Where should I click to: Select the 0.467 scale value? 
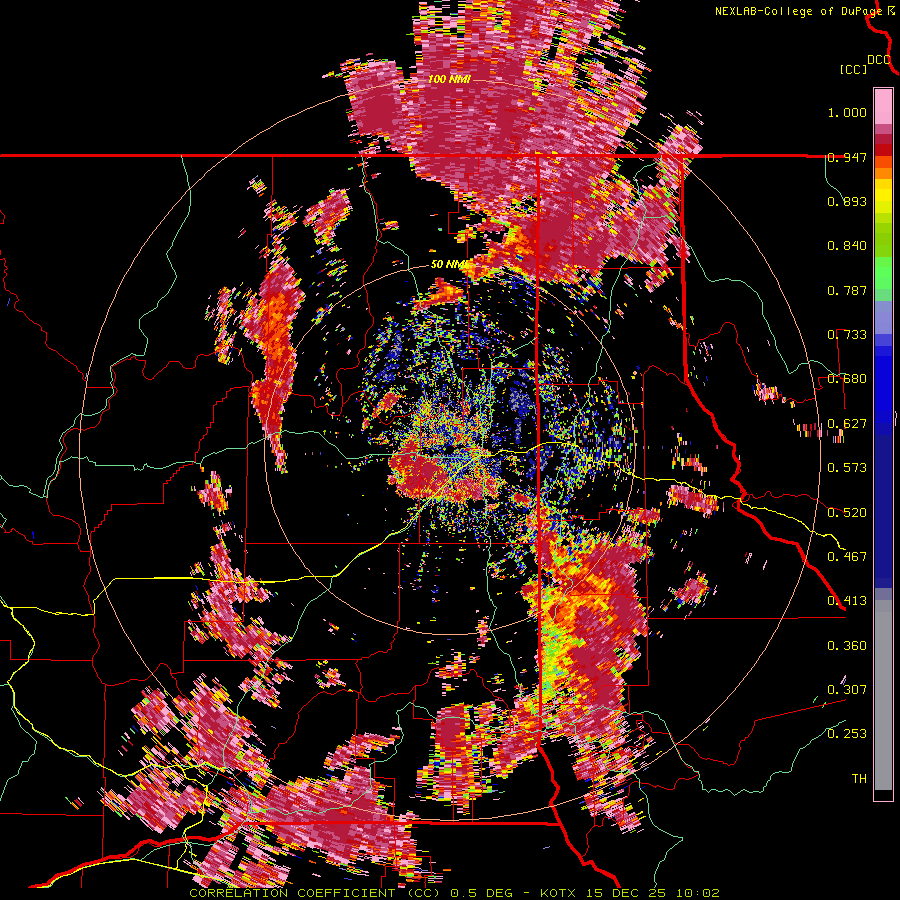pos(847,556)
